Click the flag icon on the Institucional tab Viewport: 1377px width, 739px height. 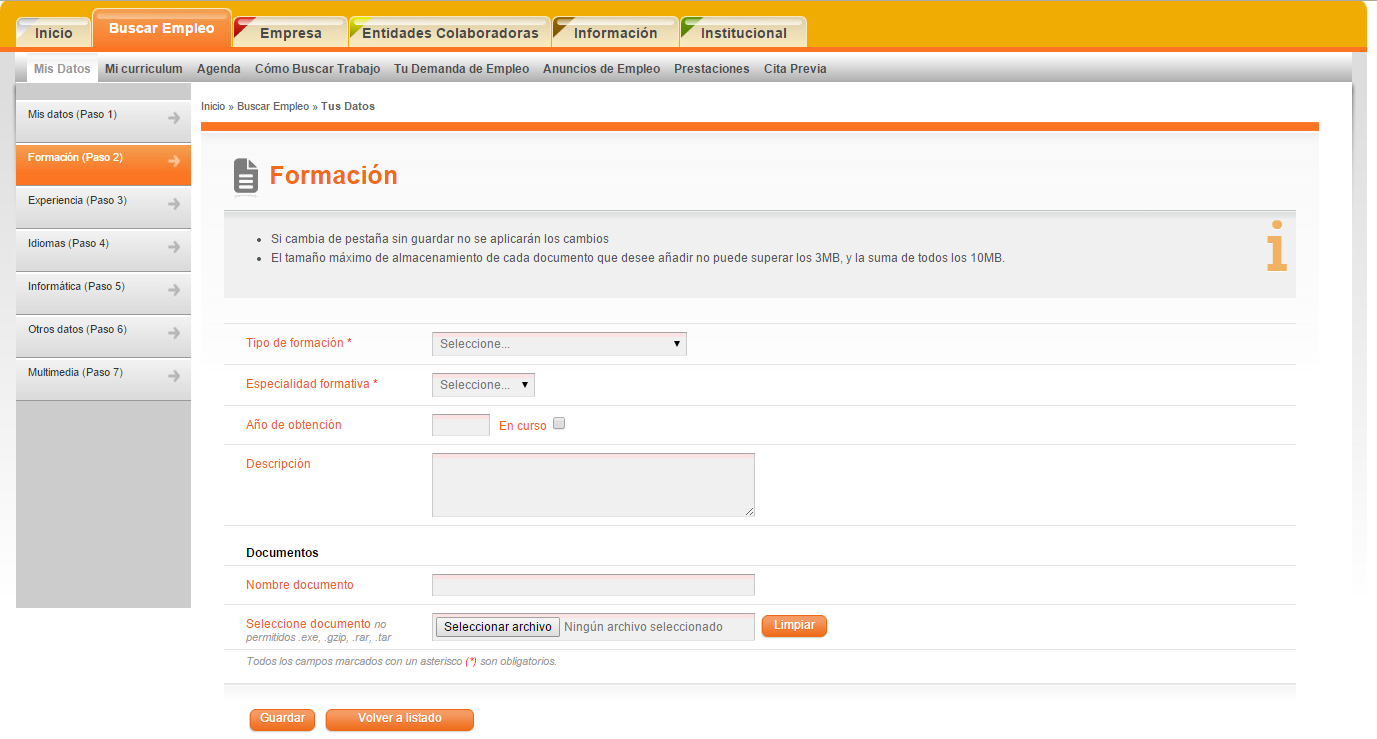pyautogui.click(x=686, y=23)
